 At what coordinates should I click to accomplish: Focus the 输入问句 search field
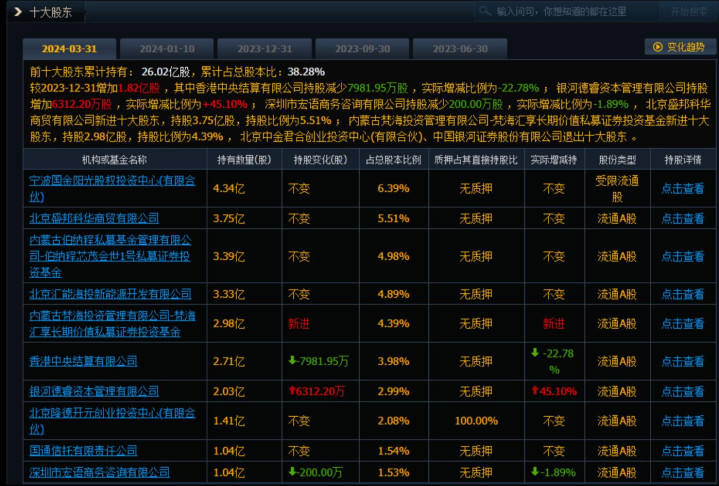(x=566, y=11)
